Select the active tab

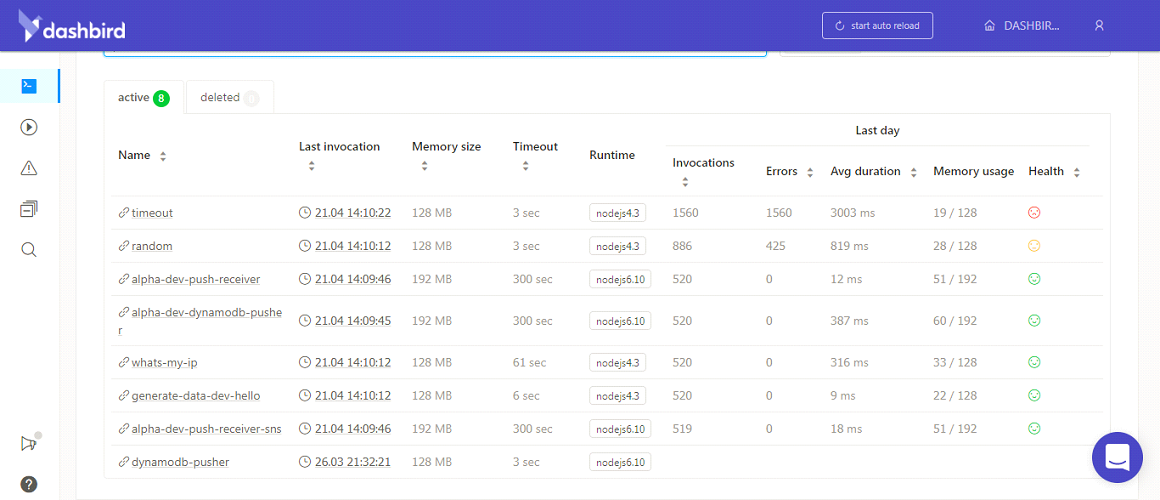point(143,98)
